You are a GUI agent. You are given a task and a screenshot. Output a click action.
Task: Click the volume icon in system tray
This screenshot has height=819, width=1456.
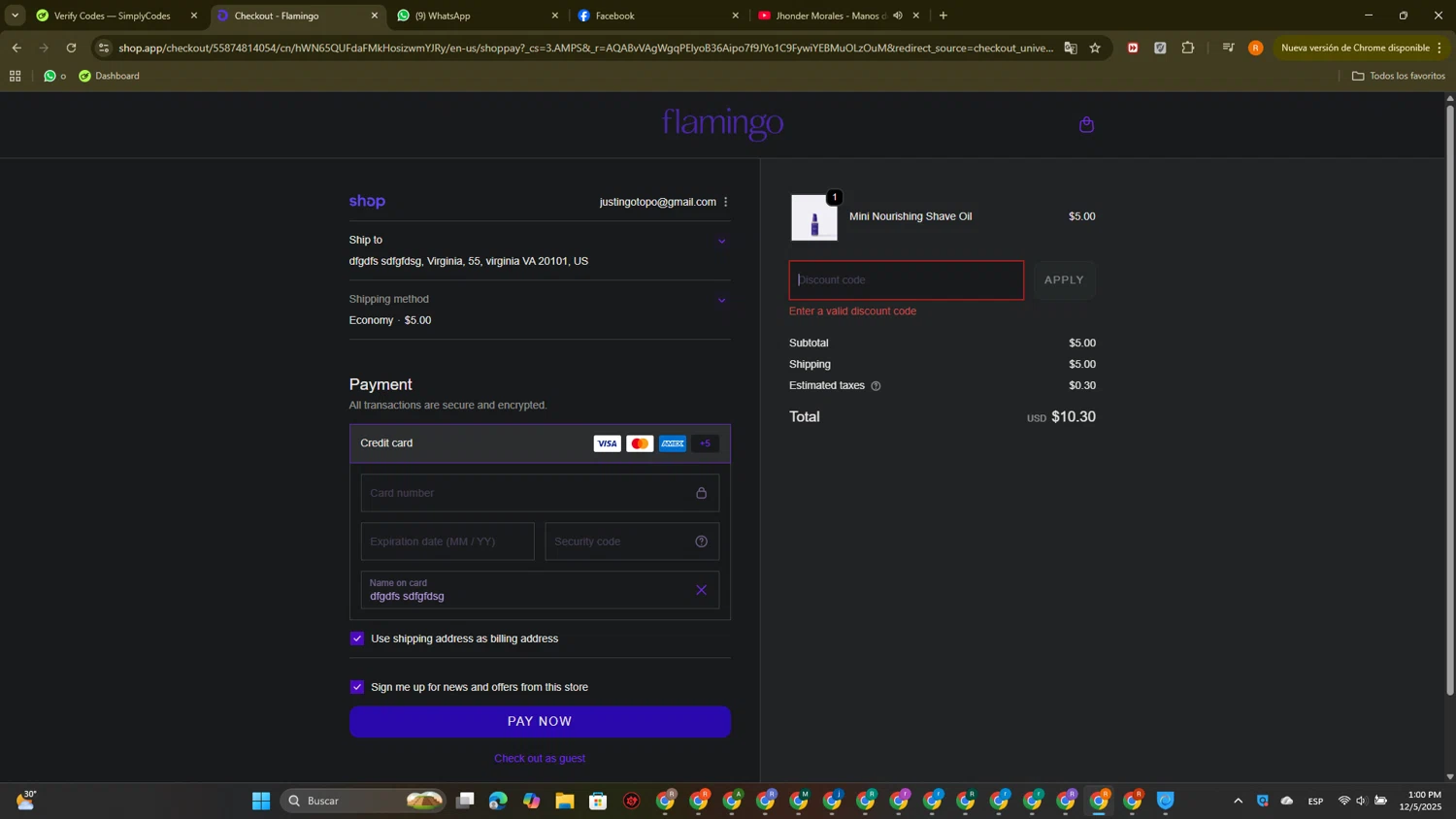pyautogui.click(x=1361, y=801)
